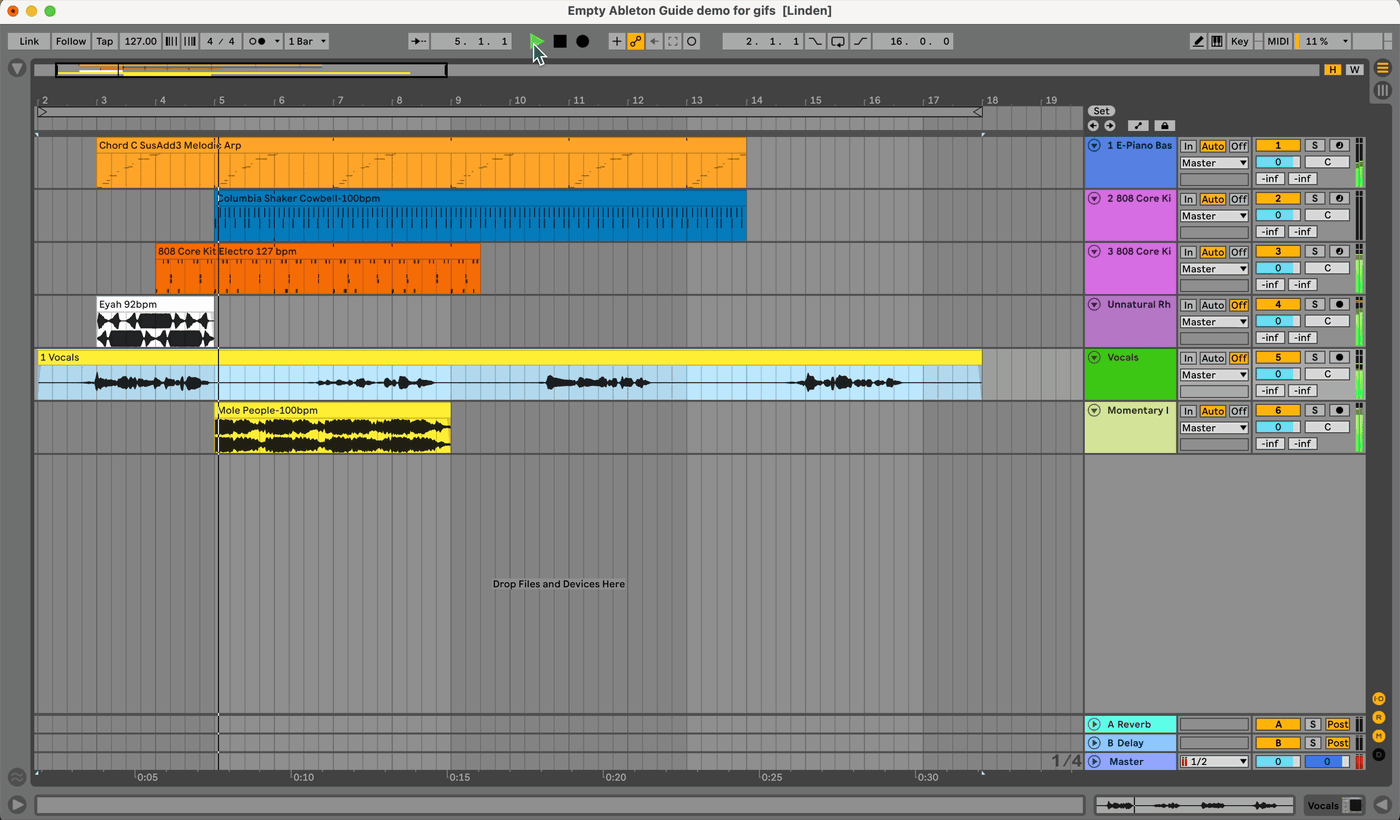Click the Stop transport button

coord(560,41)
